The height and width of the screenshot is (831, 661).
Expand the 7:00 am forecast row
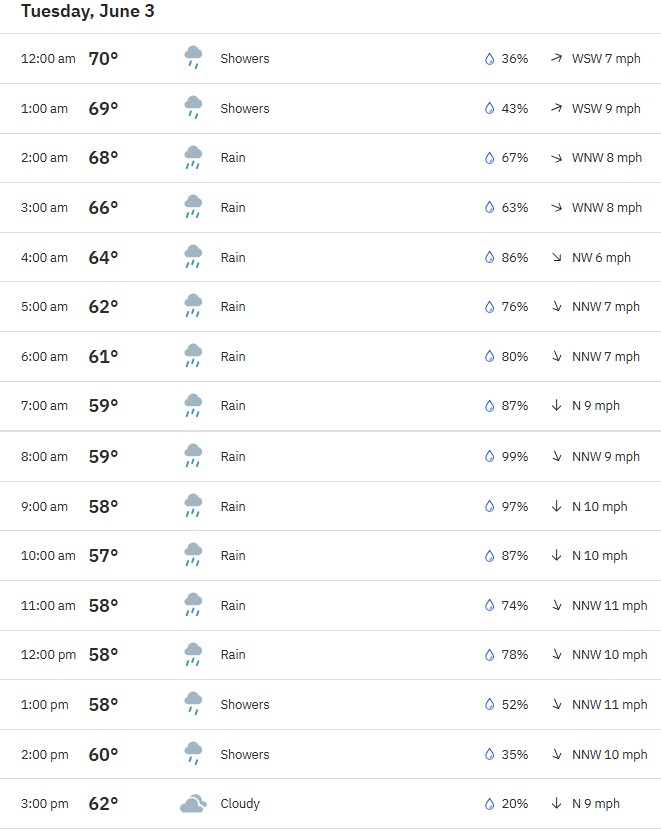[x=330, y=406]
